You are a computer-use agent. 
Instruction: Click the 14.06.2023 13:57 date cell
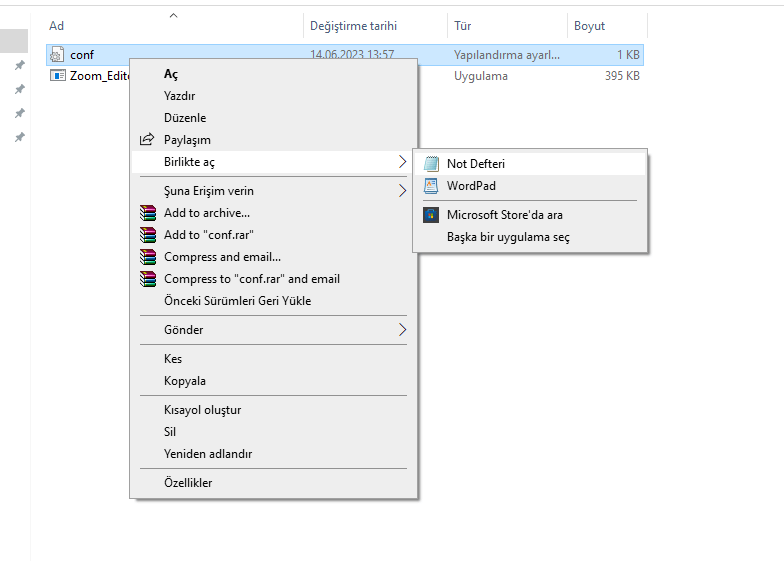tap(352, 54)
